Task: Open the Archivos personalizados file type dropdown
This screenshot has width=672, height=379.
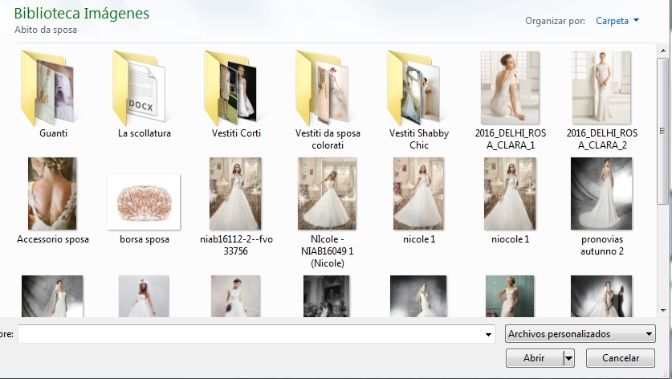Action: click(x=580, y=334)
